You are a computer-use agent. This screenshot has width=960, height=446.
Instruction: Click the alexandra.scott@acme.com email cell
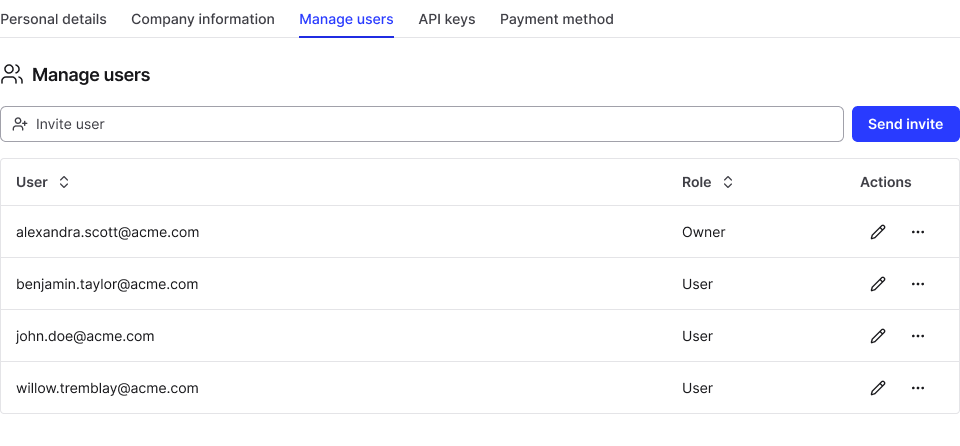[x=108, y=232]
